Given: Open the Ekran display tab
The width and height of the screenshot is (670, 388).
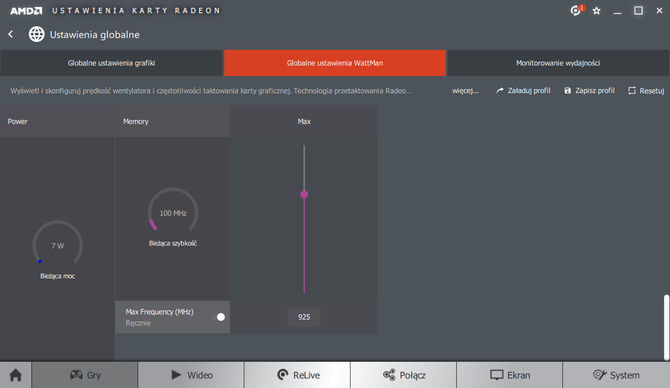Looking at the screenshot, I should (509, 375).
